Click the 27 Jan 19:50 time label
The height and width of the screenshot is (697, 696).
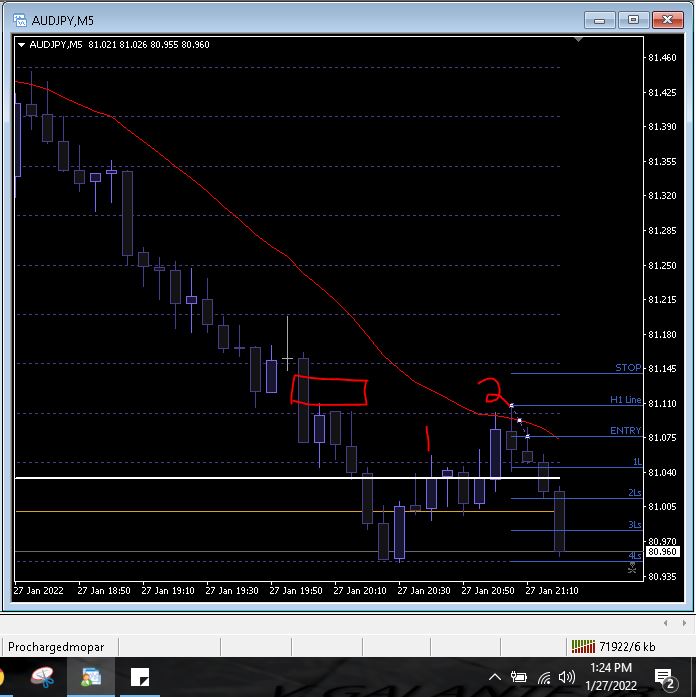pyautogui.click(x=296, y=591)
